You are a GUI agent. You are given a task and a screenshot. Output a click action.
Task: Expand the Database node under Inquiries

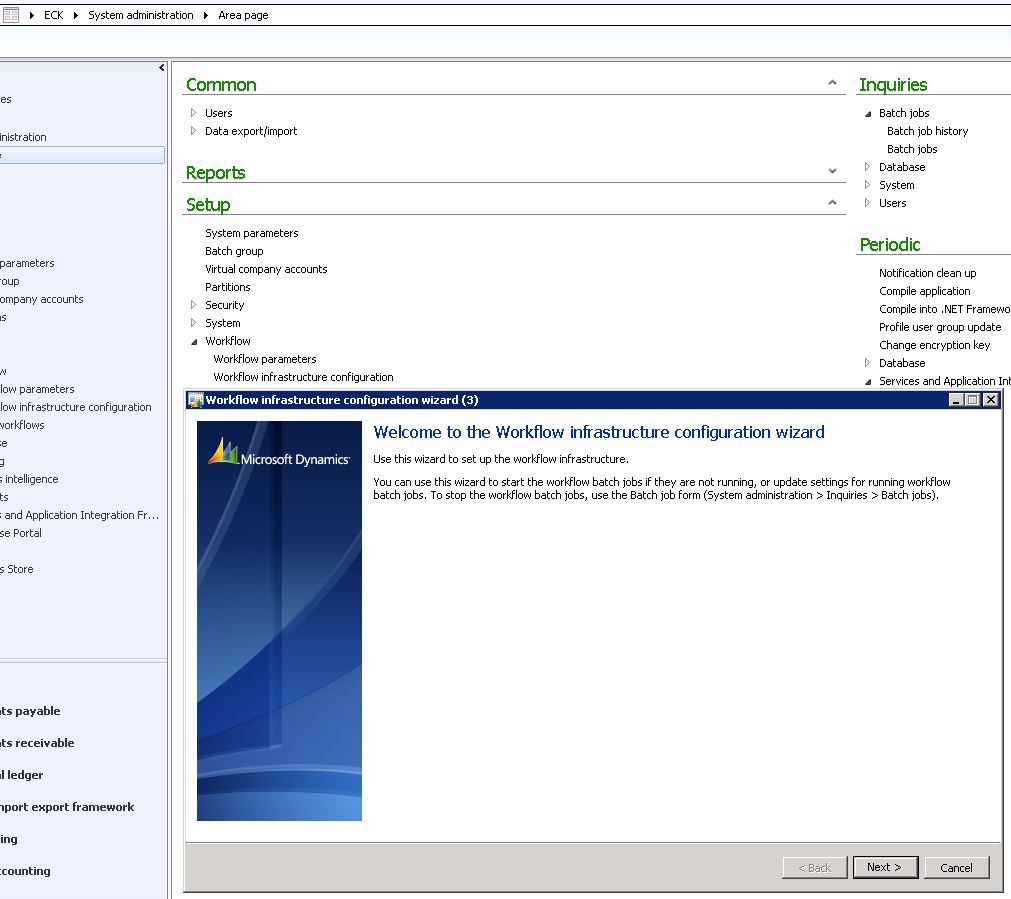866,167
